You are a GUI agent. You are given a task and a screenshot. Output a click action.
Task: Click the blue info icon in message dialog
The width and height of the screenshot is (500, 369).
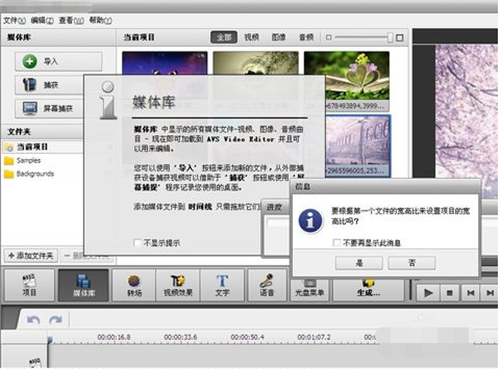click(310, 221)
